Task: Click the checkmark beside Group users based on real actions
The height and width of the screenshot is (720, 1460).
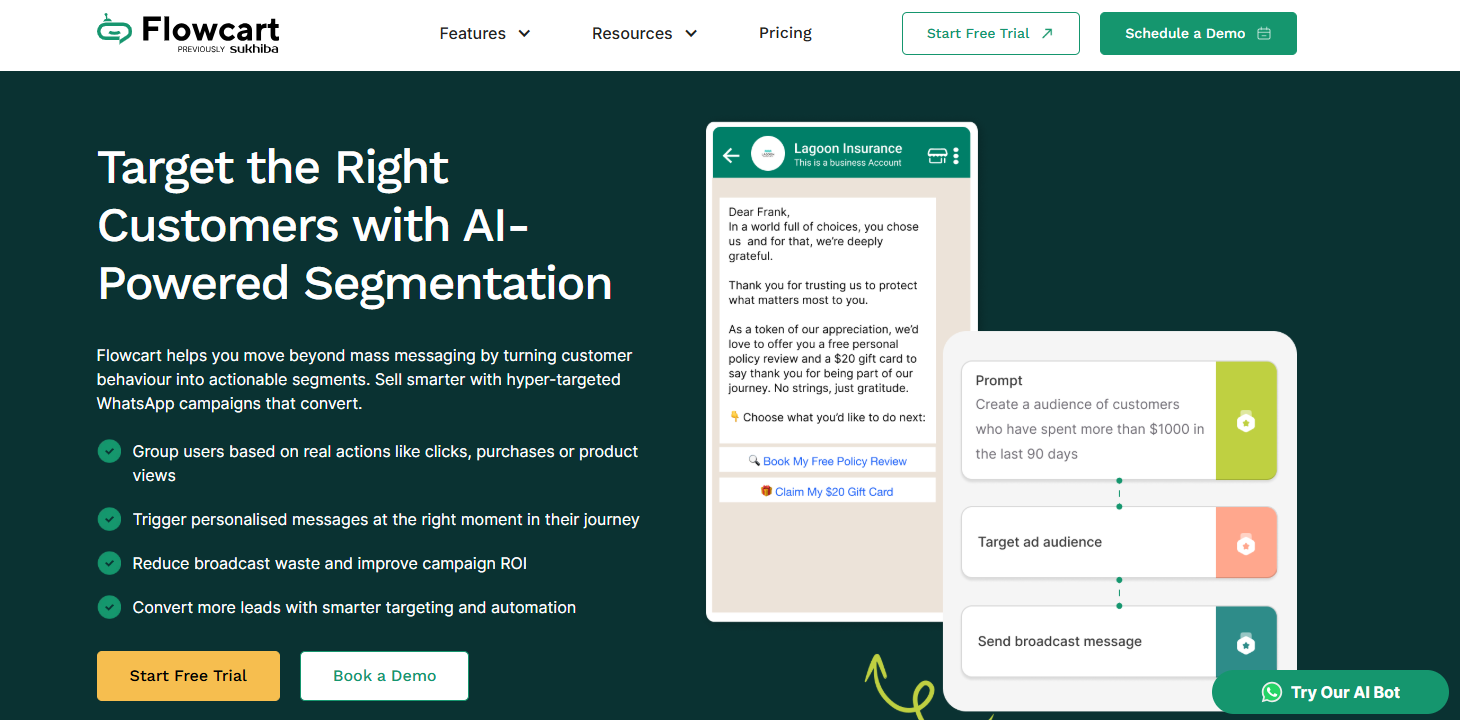Action: pos(109,452)
